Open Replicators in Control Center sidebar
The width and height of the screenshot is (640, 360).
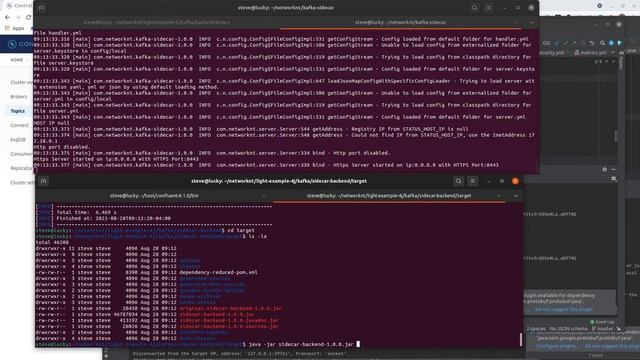pos(21,168)
